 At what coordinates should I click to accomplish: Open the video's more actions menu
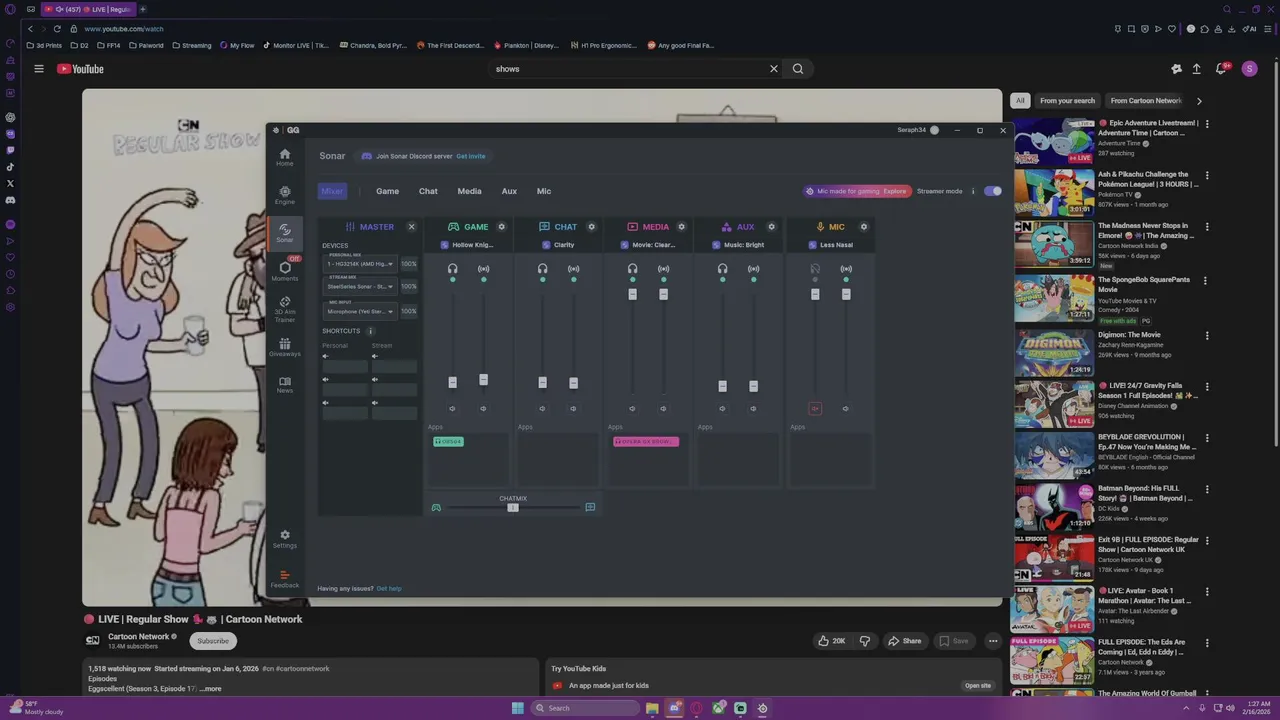click(x=993, y=641)
